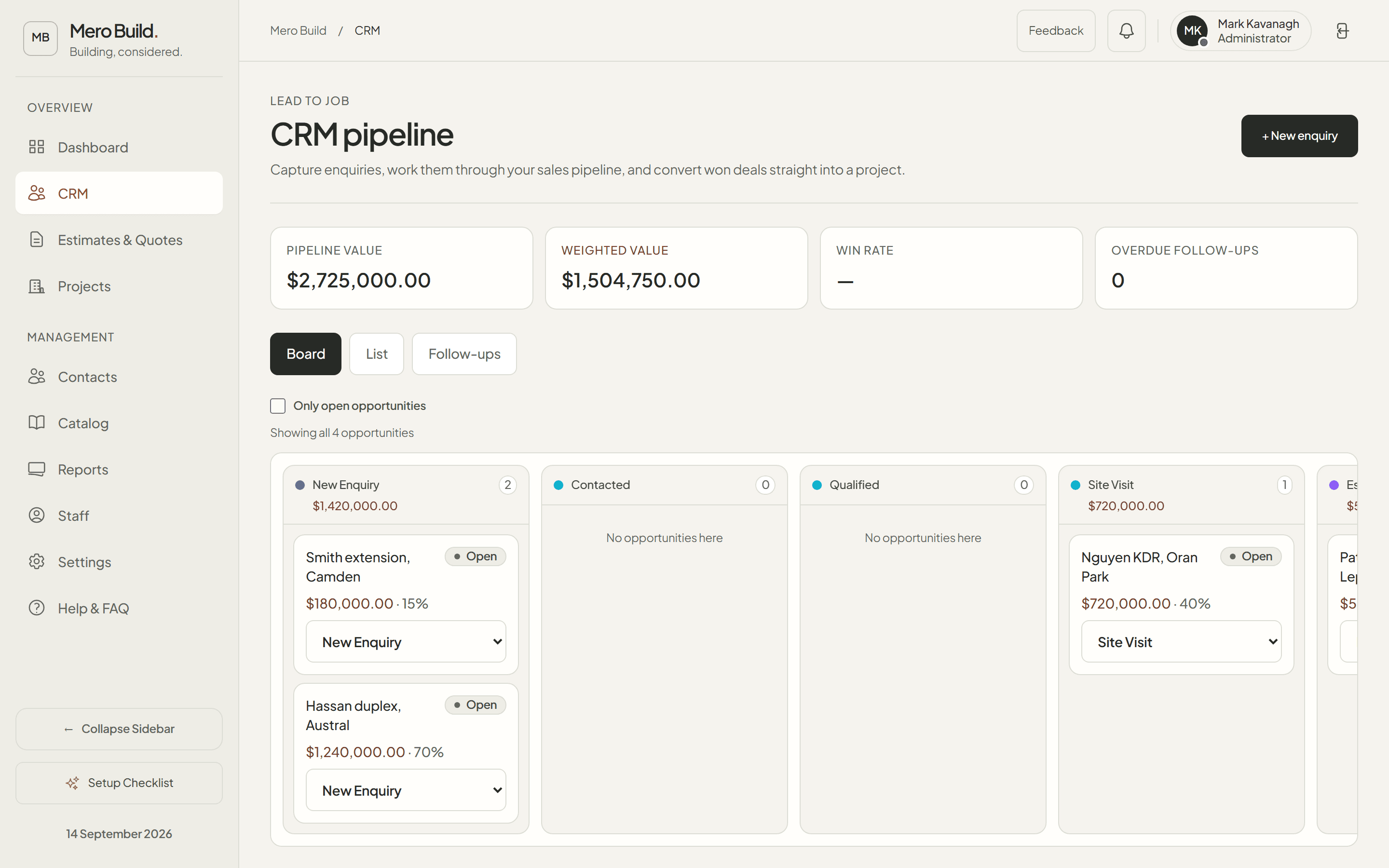Click the Catalog book icon
The width and height of the screenshot is (1389, 868).
[x=37, y=422]
